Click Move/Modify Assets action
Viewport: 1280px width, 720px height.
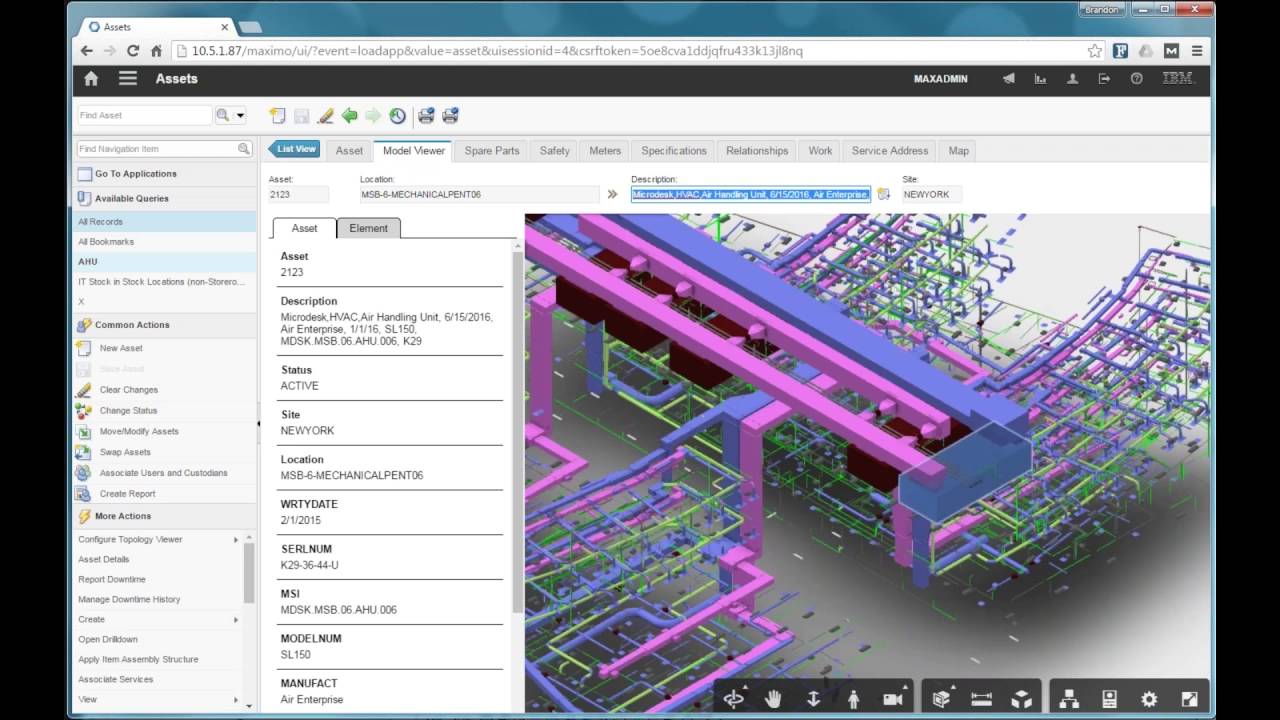click(x=139, y=432)
